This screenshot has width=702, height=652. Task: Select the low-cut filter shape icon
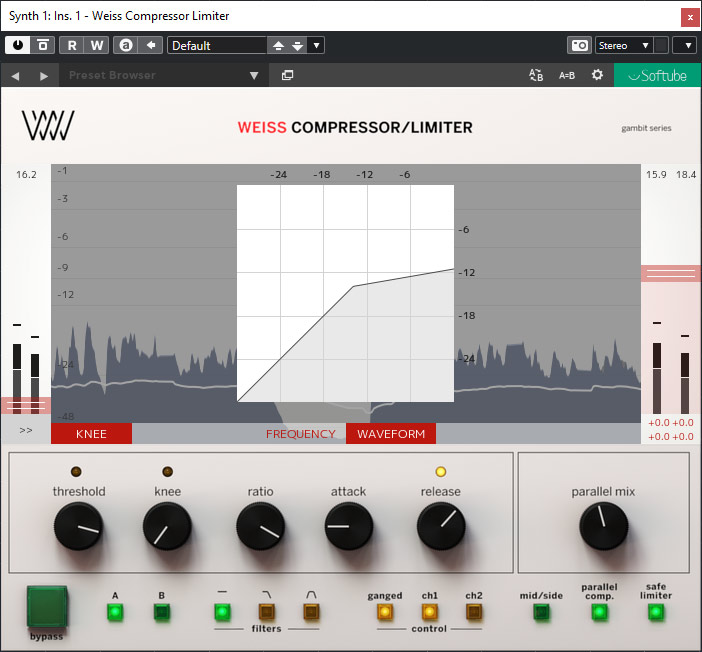click(x=267, y=612)
